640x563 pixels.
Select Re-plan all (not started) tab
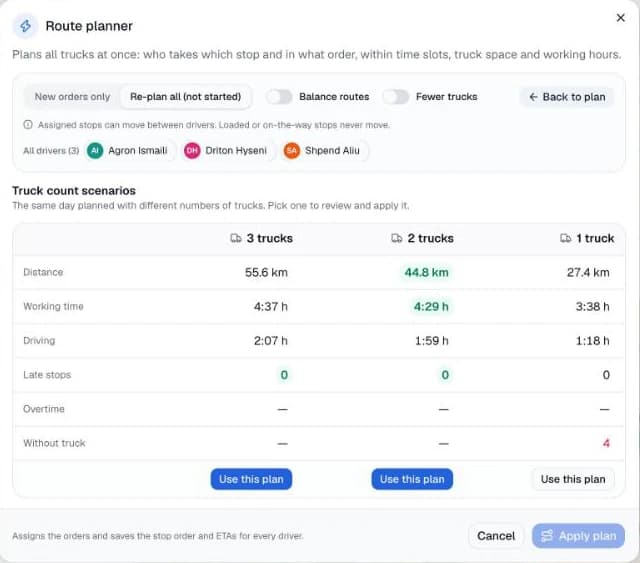[185, 97]
